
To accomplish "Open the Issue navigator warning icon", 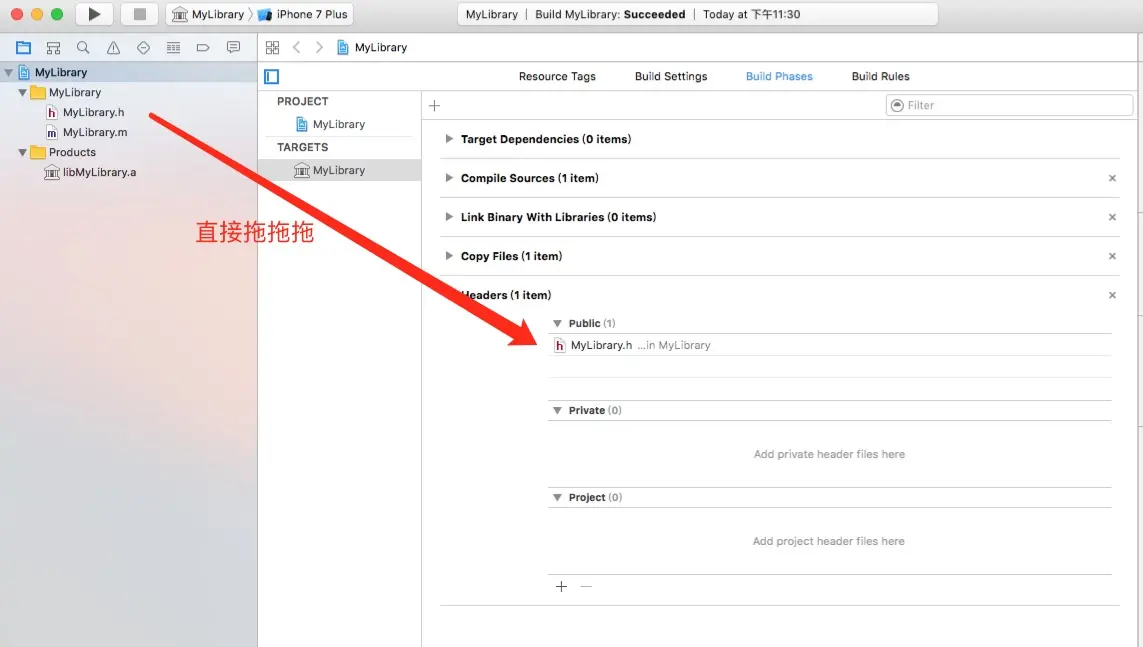I will [114, 47].
